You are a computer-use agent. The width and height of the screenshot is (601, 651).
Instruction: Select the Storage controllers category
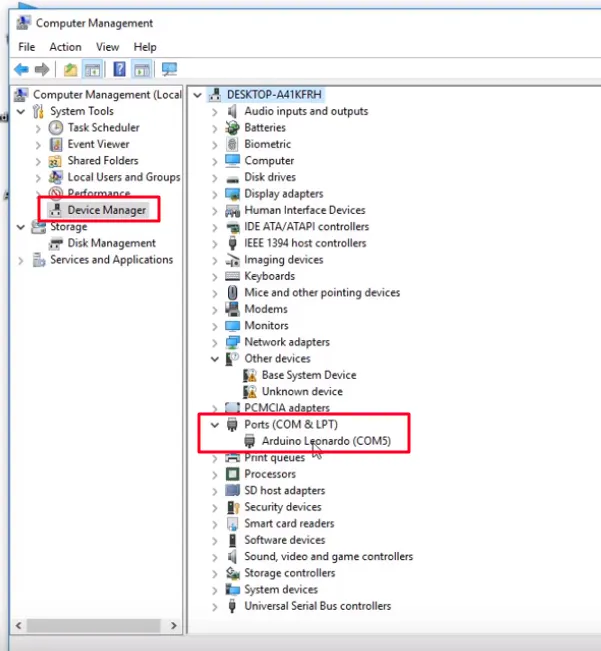point(290,573)
